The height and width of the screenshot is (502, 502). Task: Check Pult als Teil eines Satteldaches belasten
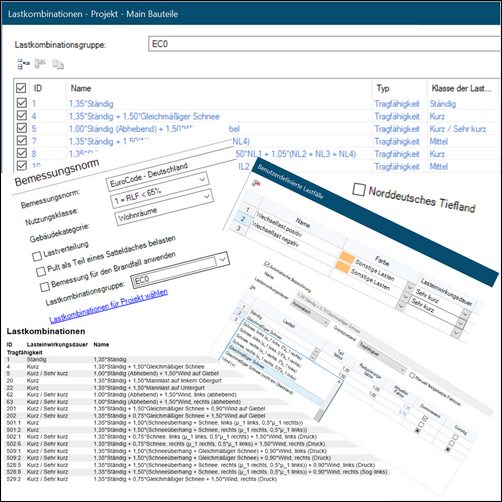click(41, 271)
